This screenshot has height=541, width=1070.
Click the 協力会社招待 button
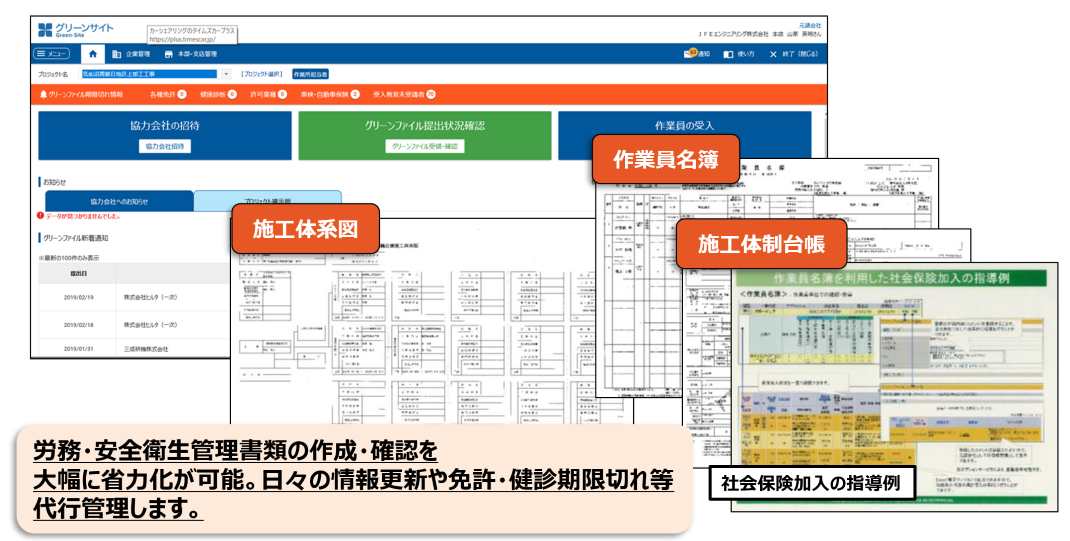point(164,146)
